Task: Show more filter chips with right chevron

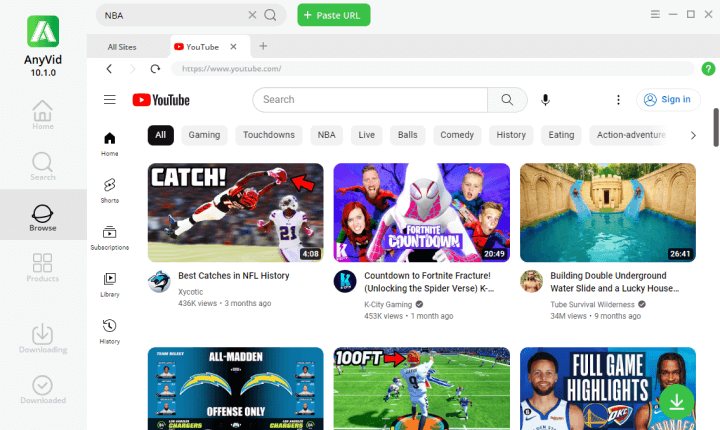Action: tap(693, 135)
